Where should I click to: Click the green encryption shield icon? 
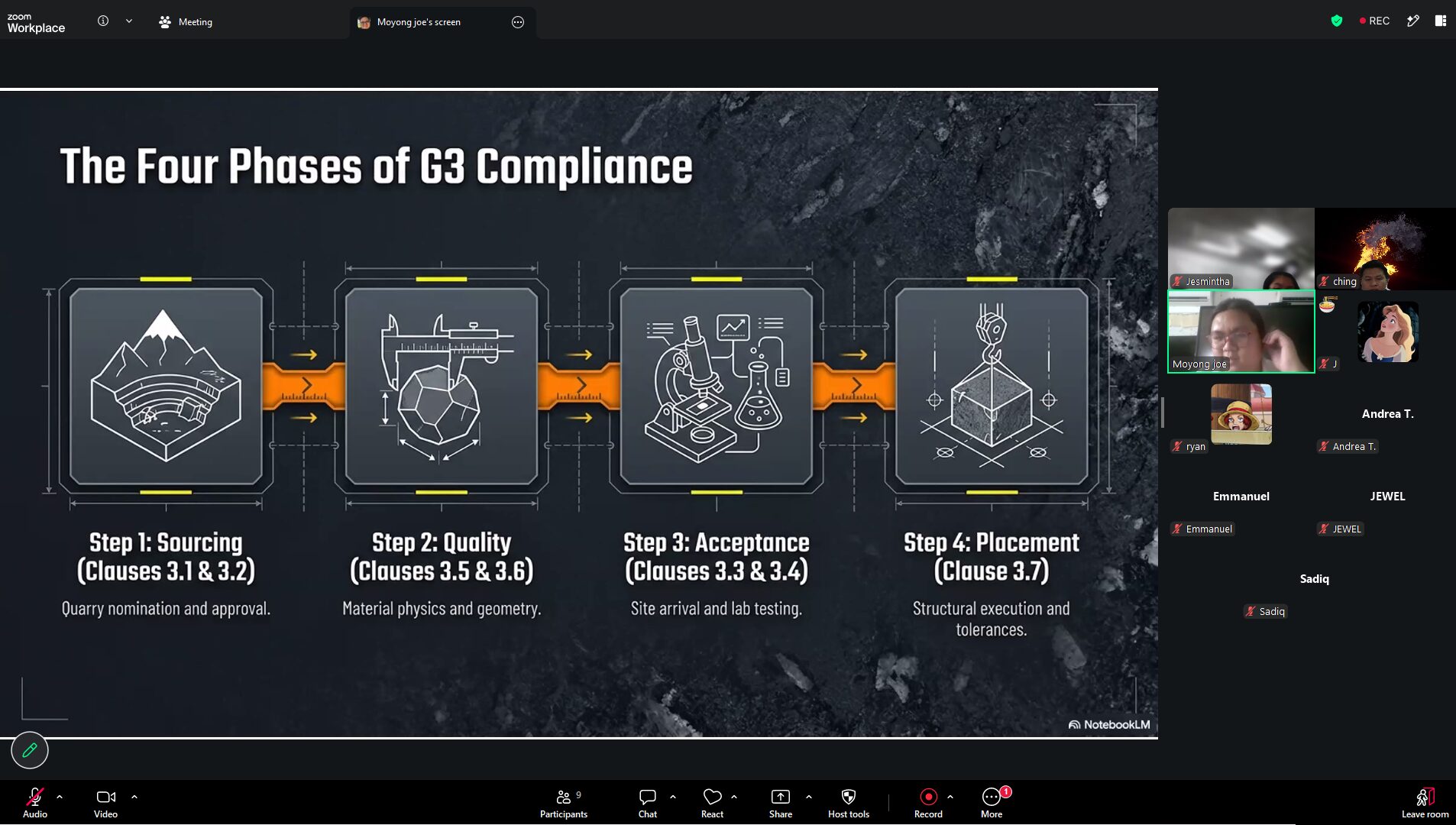tap(1337, 21)
